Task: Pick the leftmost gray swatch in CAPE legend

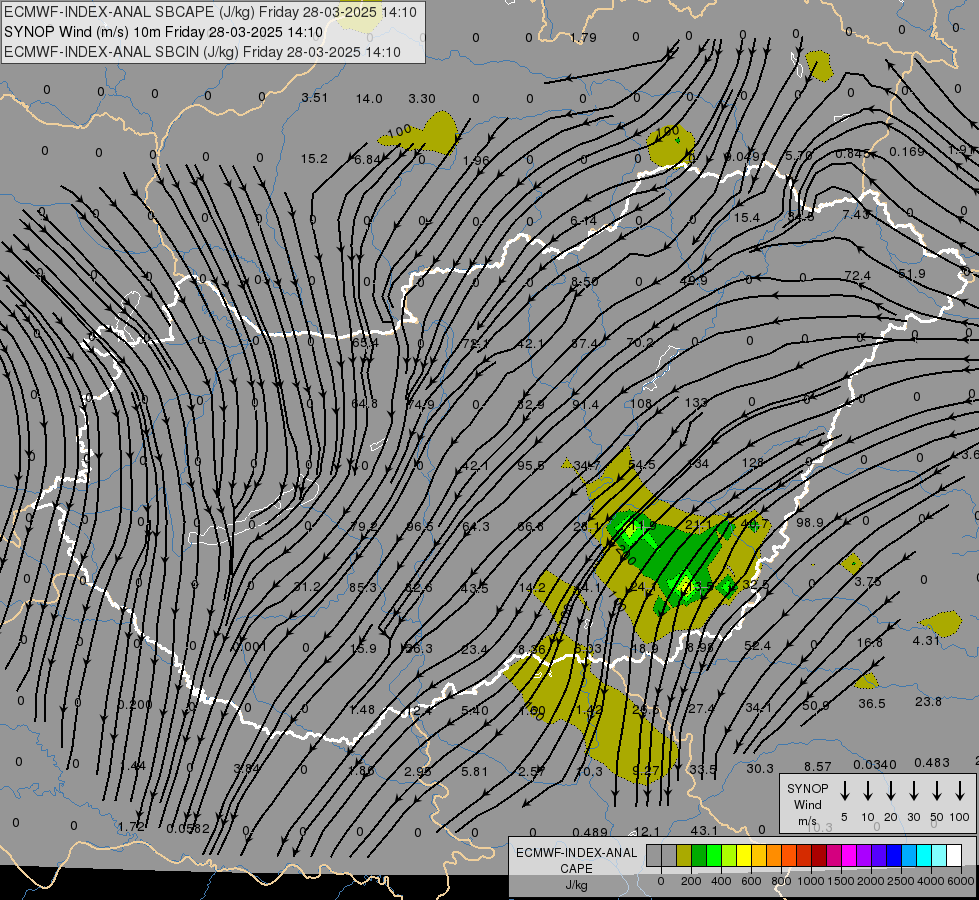Action: click(x=654, y=855)
